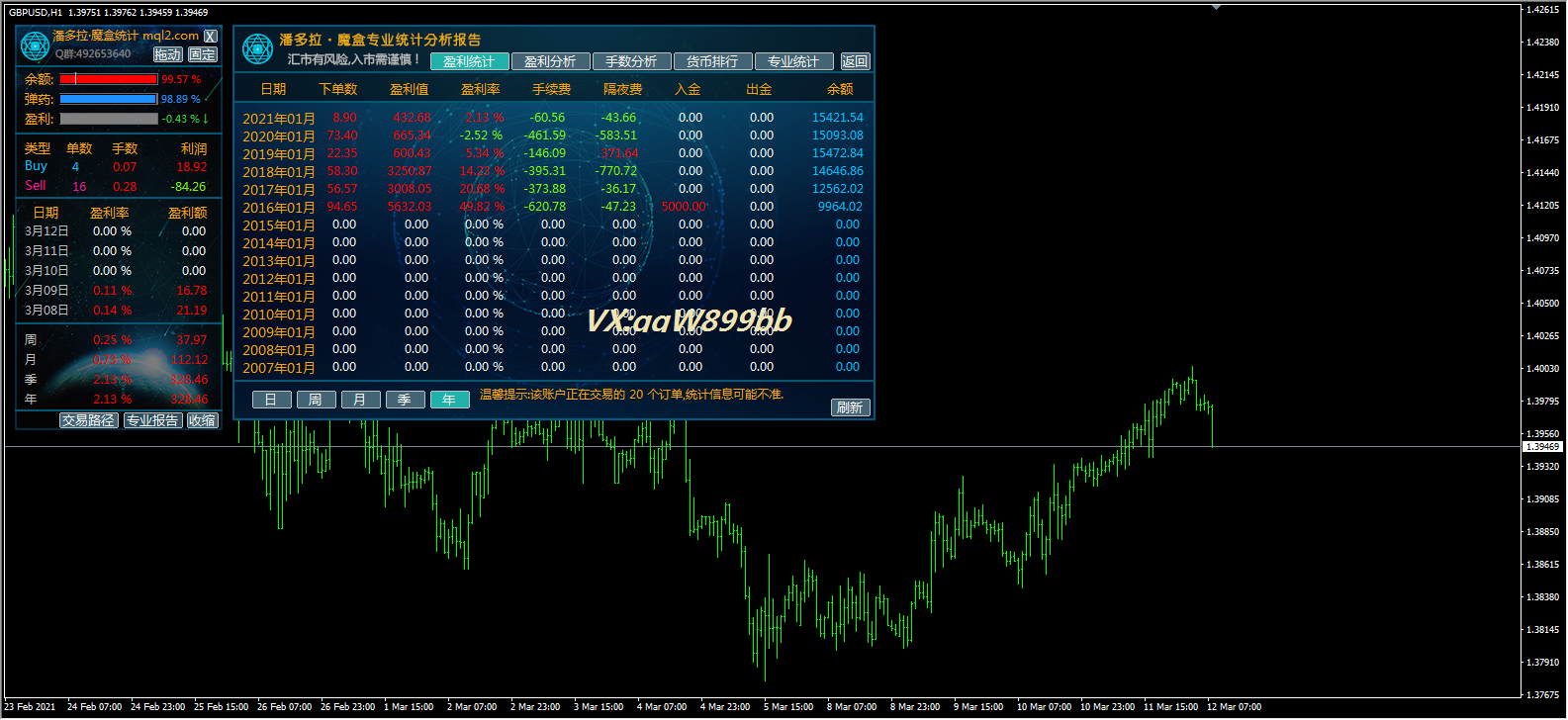The height and width of the screenshot is (720, 1568).
Task: Click the monthly profit value 112.12
Action: (x=190, y=360)
